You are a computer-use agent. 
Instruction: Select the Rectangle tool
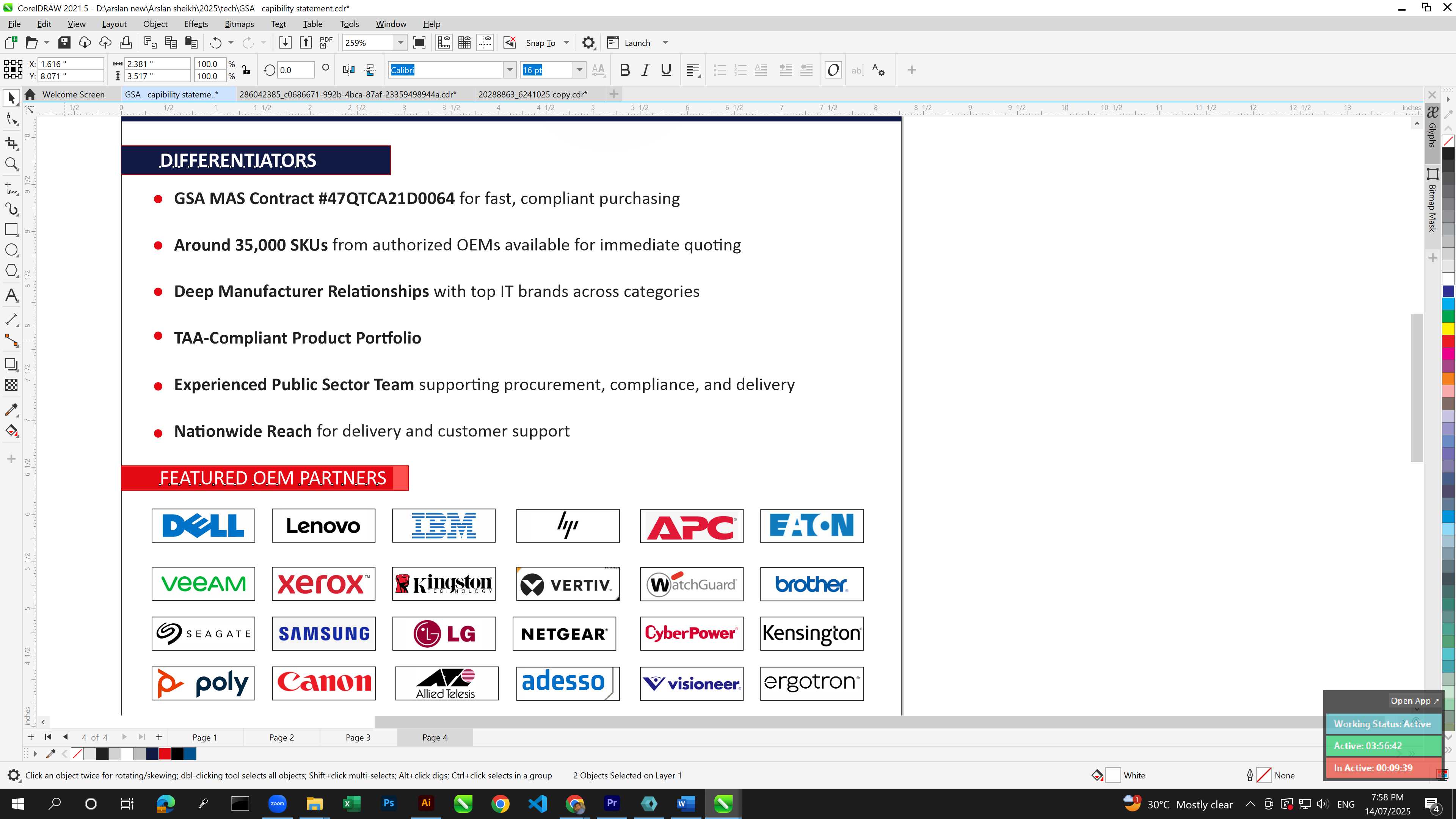pyautogui.click(x=11, y=229)
